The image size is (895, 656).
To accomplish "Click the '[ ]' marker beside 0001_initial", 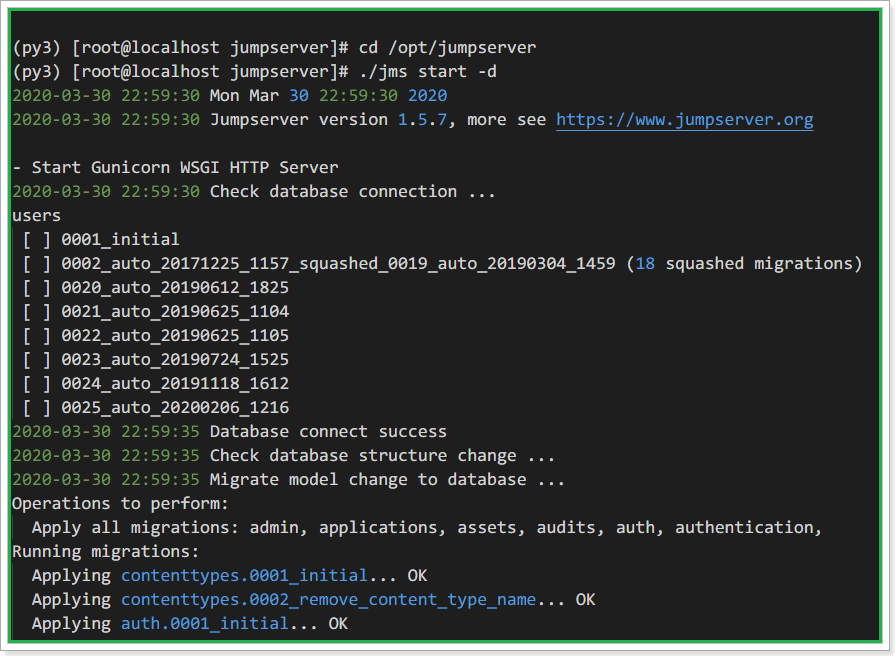I will coord(37,239).
